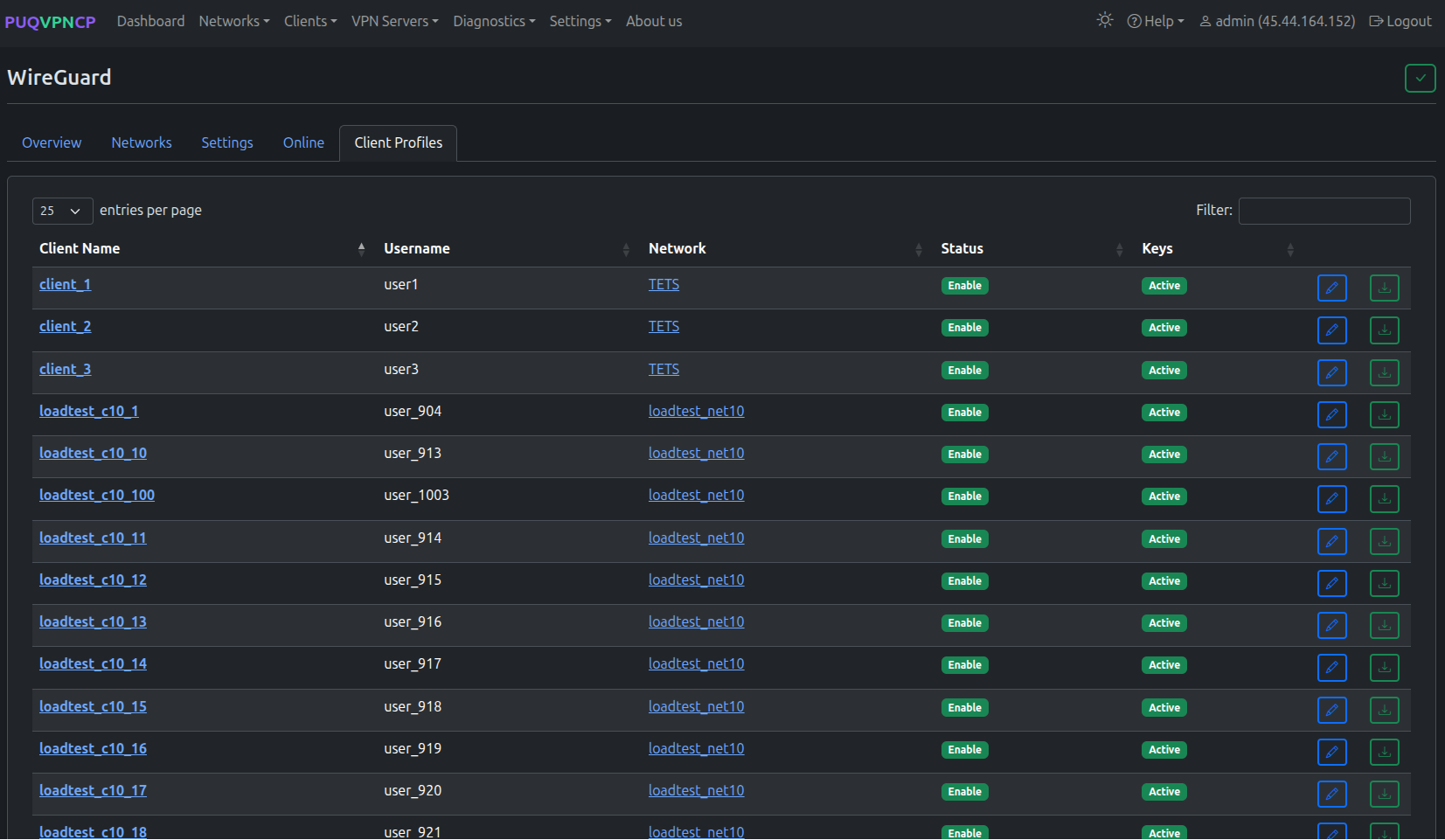Edit the loadtest_c10_1 profile
Viewport: 1445px width, 840px height.
(x=1332, y=414)
